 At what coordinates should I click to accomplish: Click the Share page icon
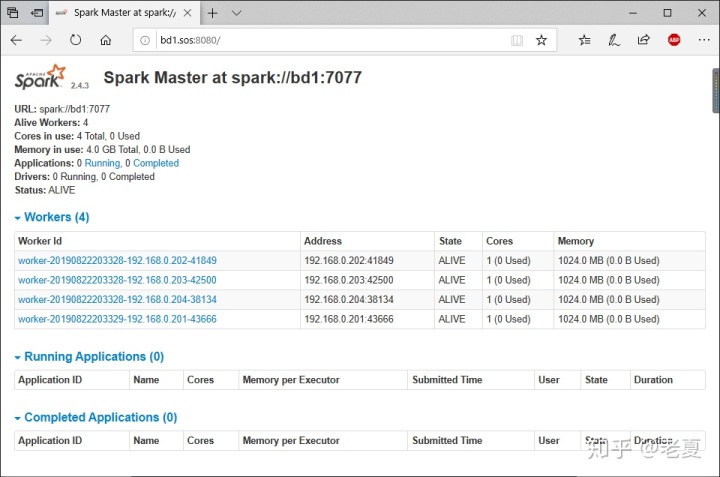[644, 40]
